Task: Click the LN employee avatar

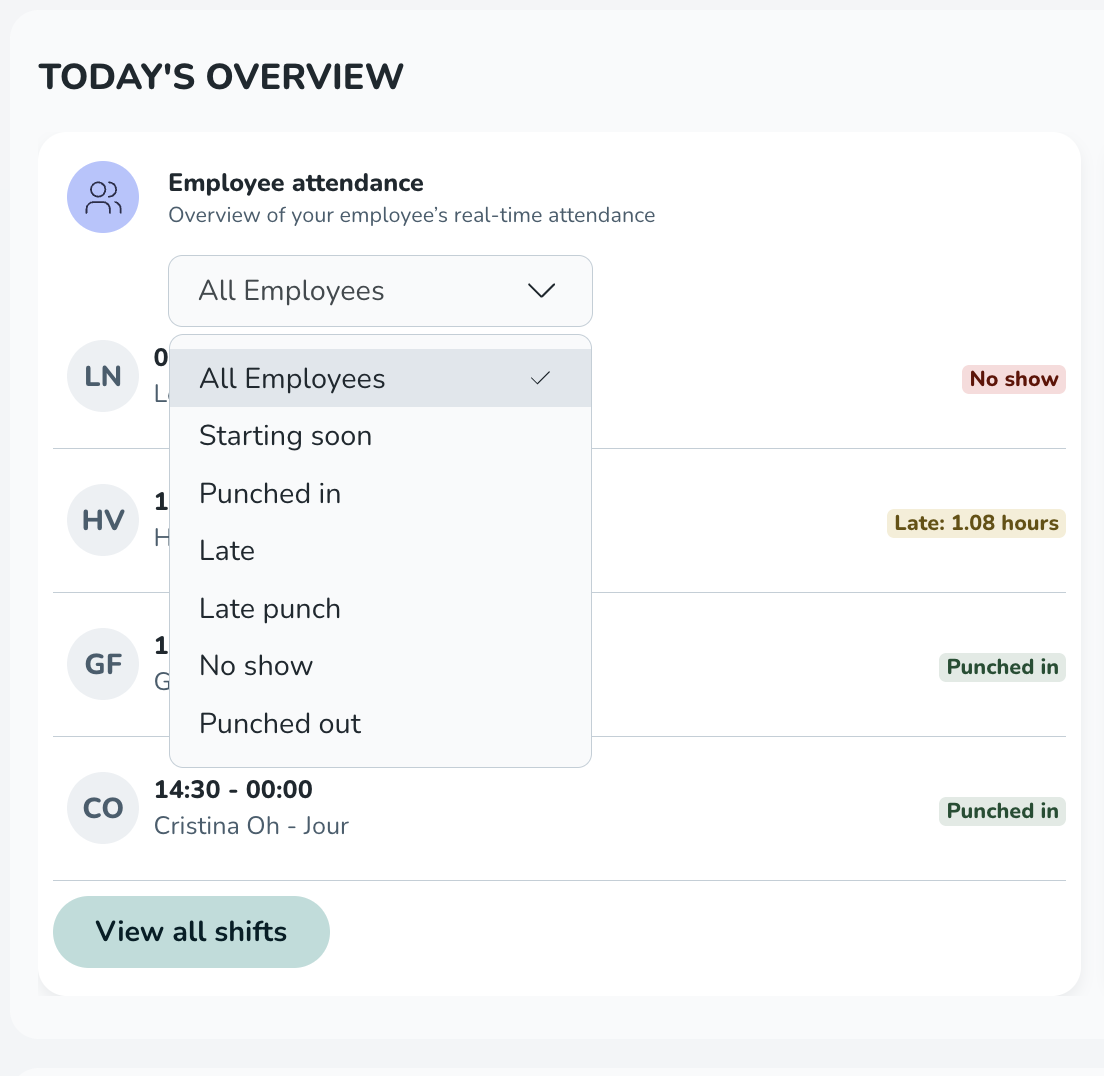Action: point(103,377)
